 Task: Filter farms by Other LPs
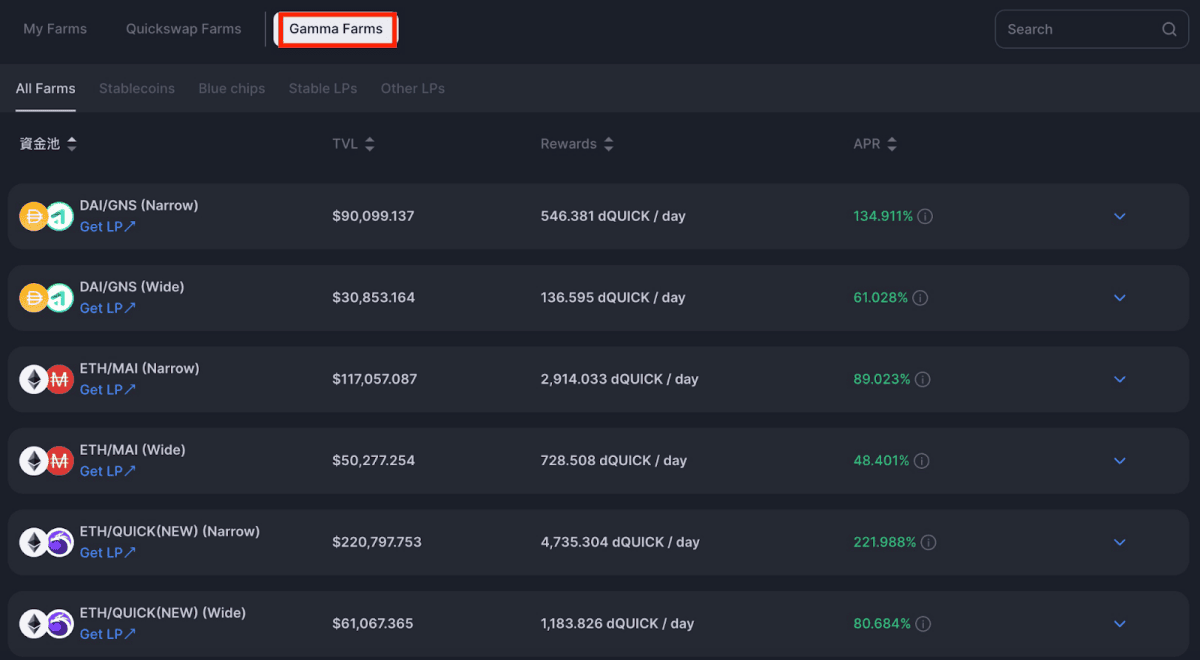tap(413, 88)
